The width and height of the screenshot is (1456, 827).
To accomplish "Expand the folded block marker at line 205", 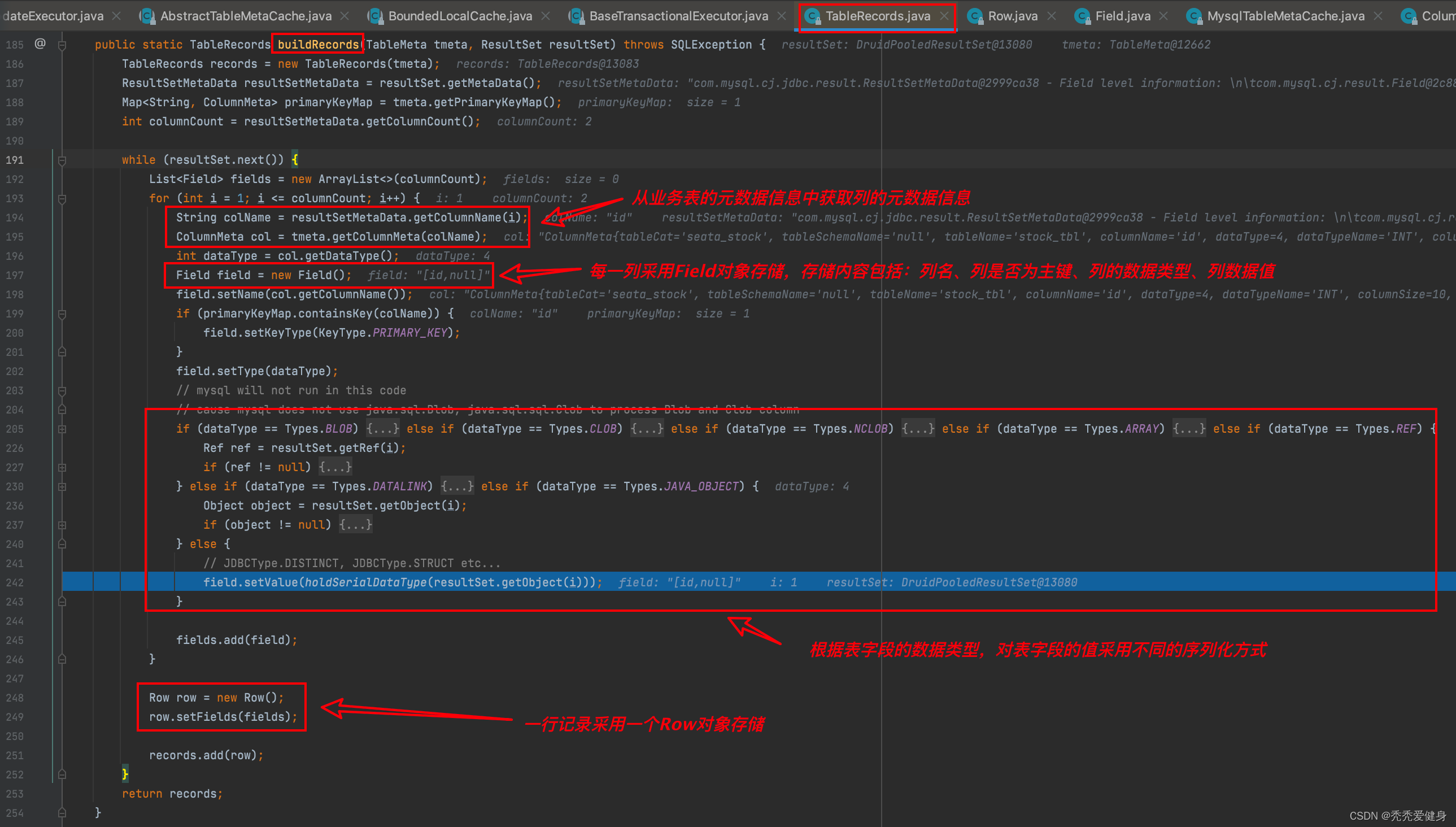I will coord(62,429).
